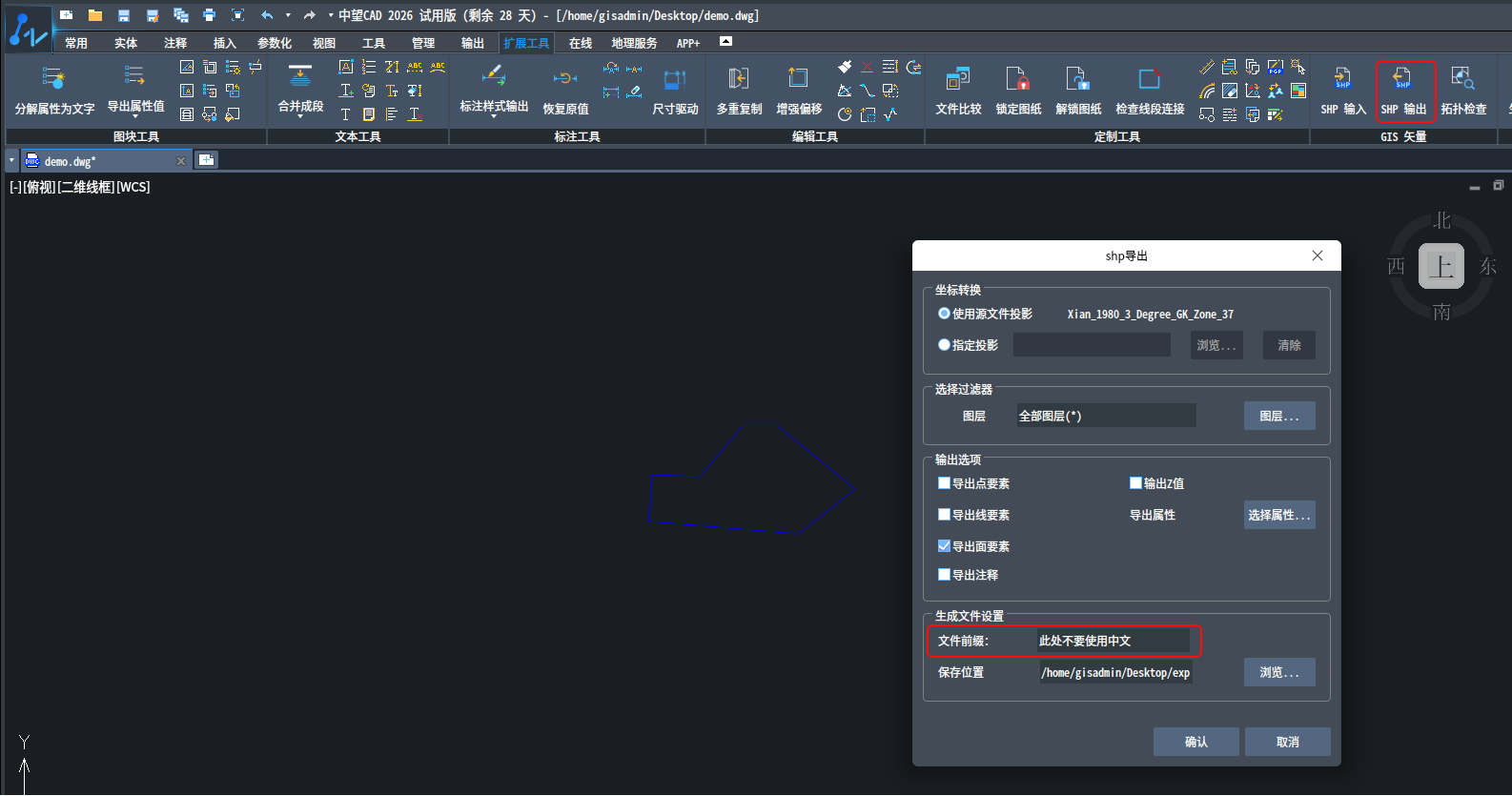Click the 确认 button in shp导出 dialog

point(1195,742)
